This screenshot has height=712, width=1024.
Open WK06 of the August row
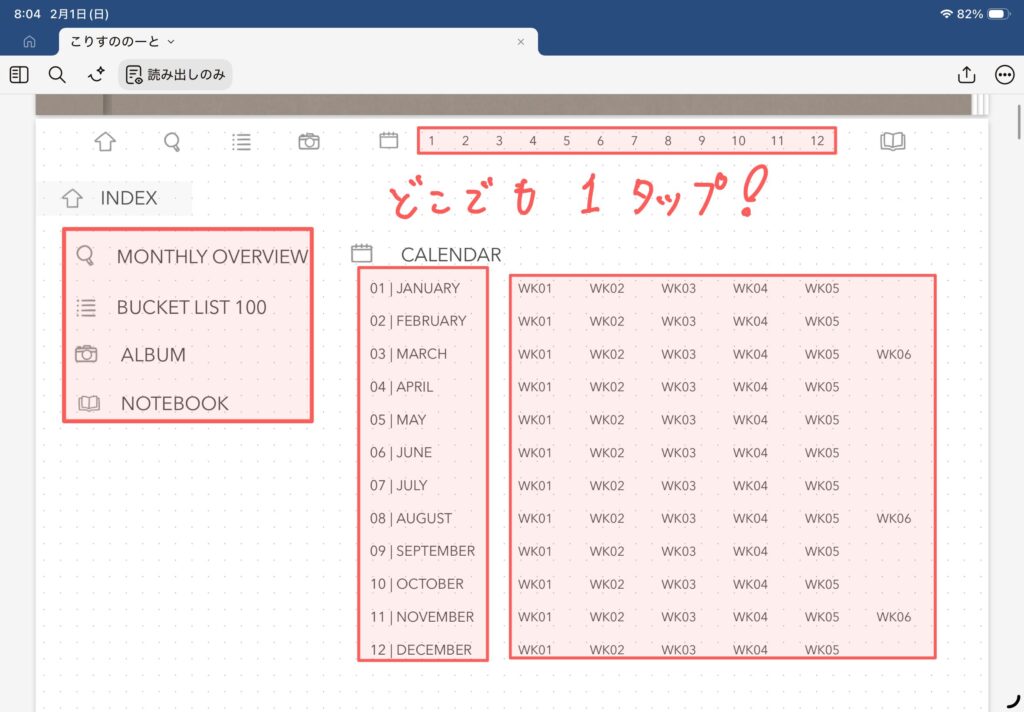893,518
